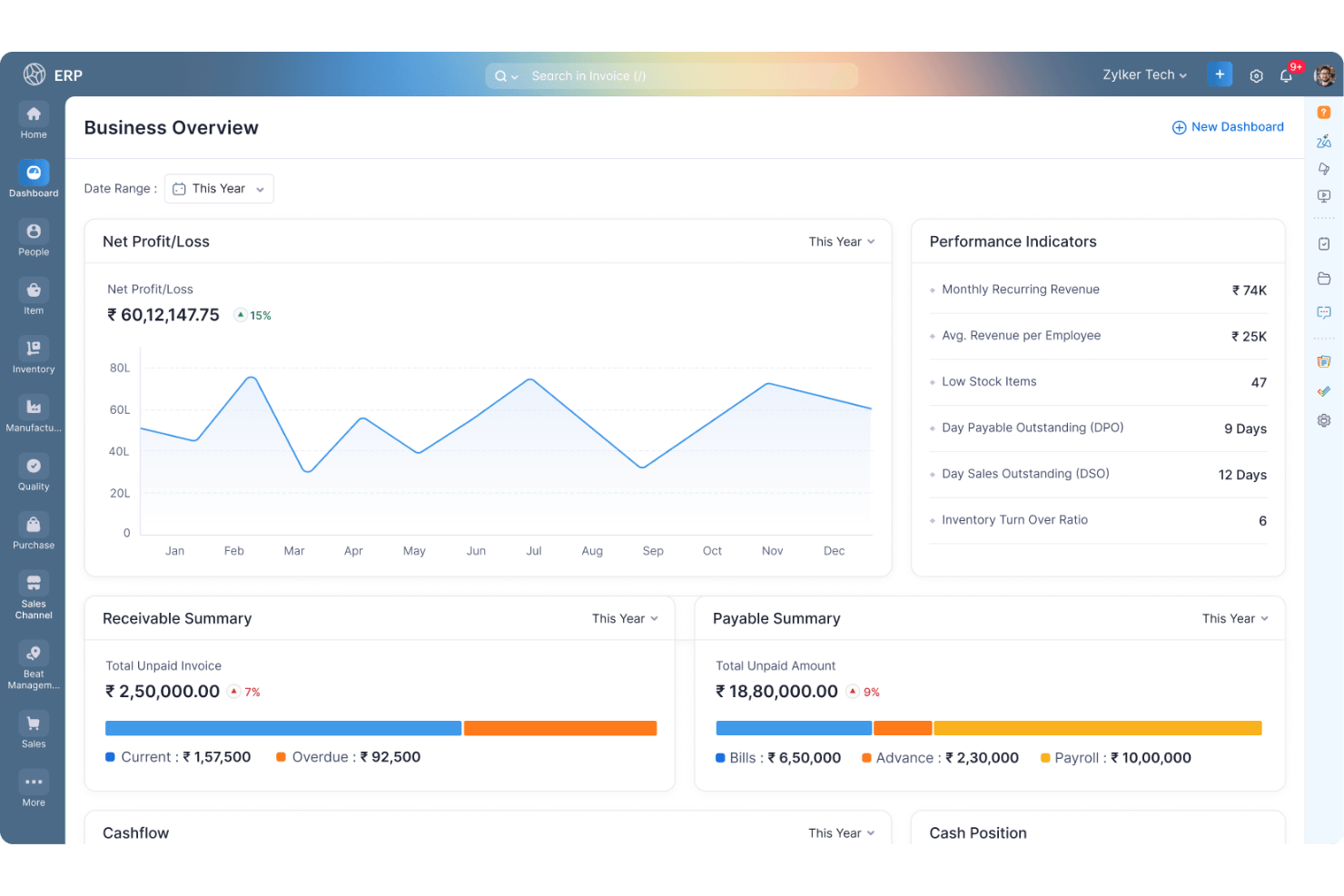1344x896 pixels.
Task: Click the orange Overdue bar segment
Action: coord(559,727)
